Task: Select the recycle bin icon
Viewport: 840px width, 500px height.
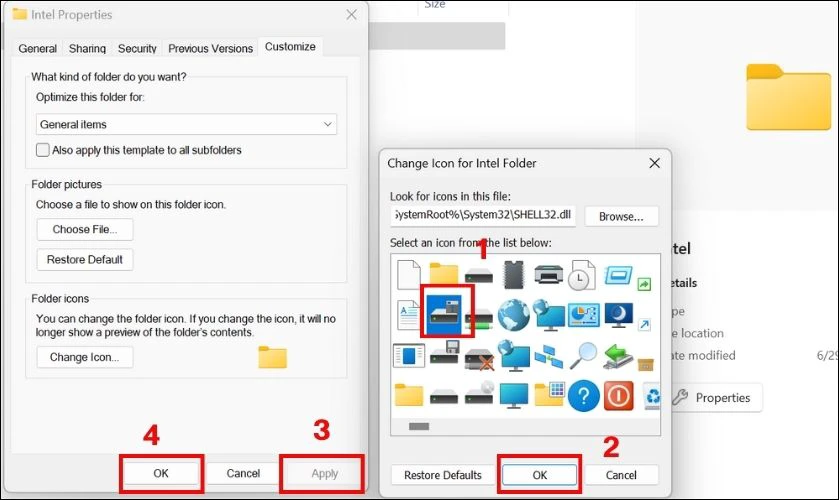Action: point(651,397)
